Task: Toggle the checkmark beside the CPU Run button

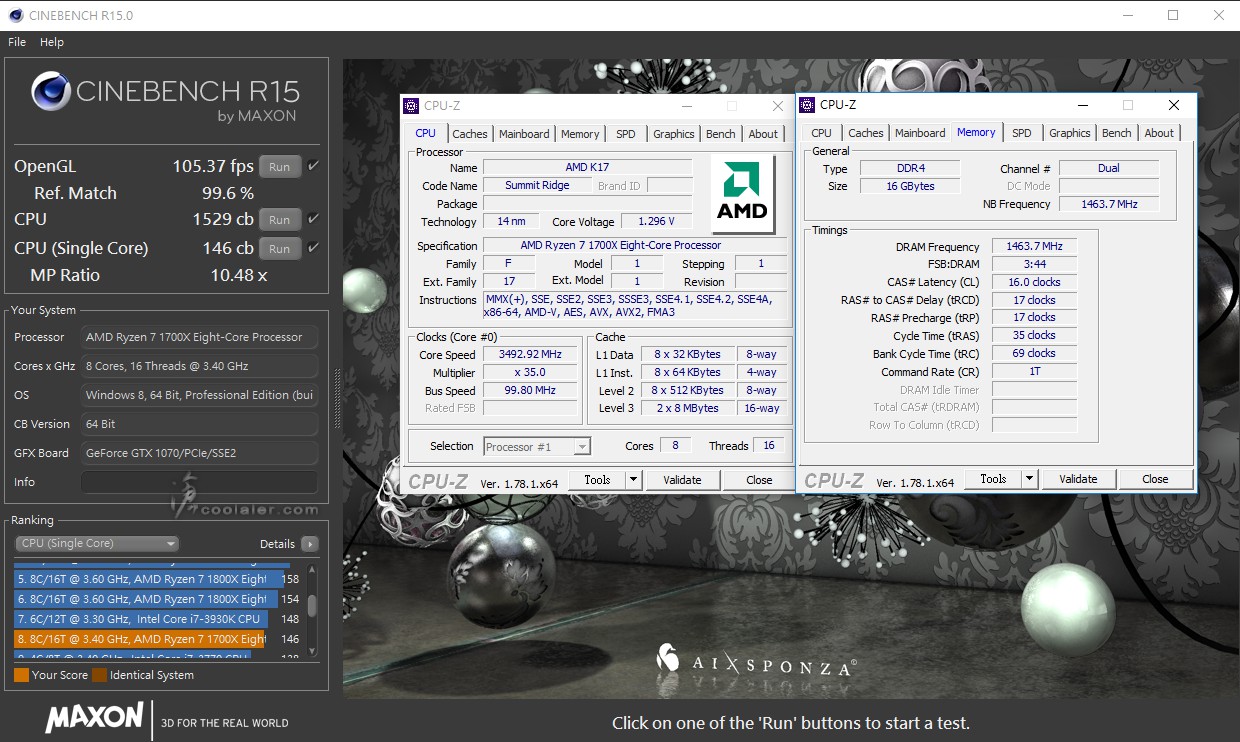Action: (313, 219)
